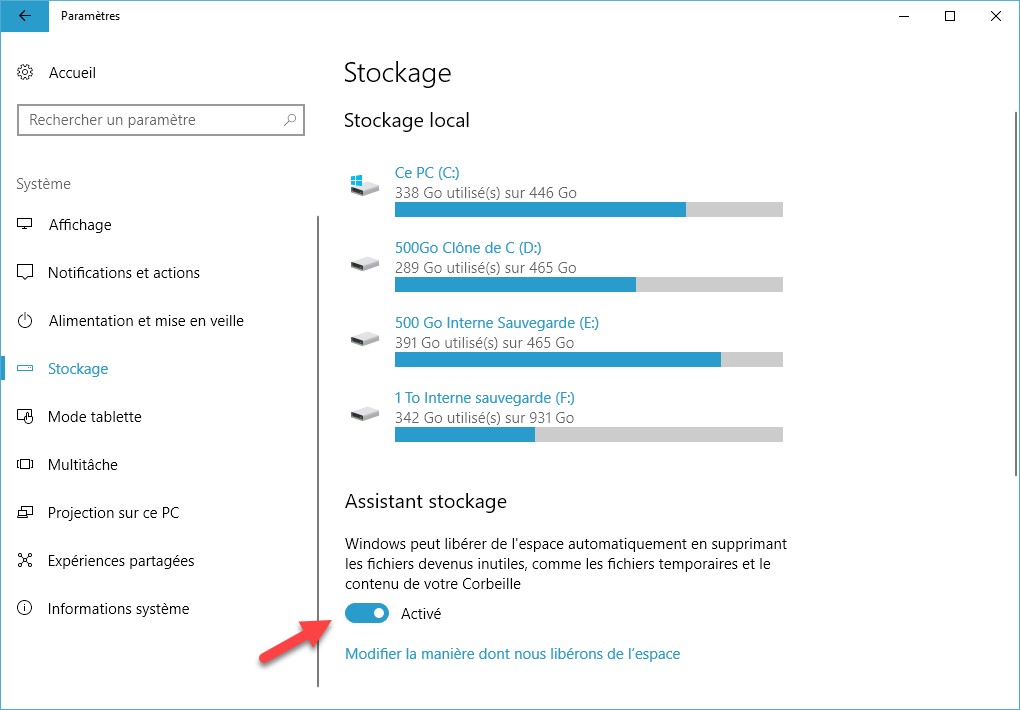
Task: Open the Ce PC (C:) drive details
Action: coord(427,173)
